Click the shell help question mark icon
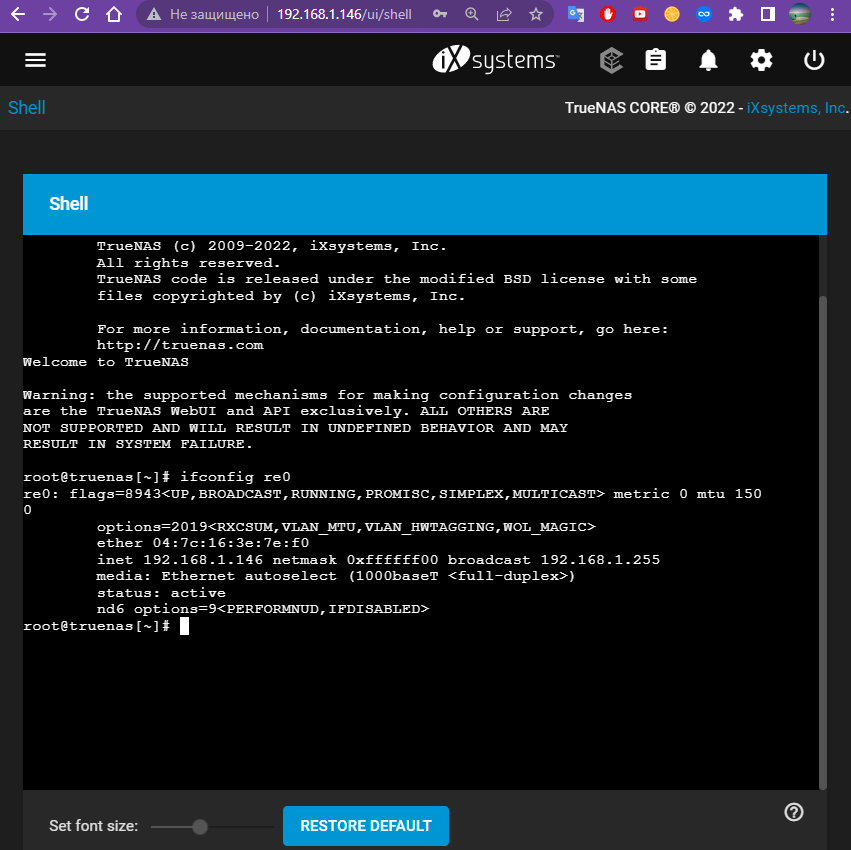Viewport: 851px width, 850px height. click(794, 812)
